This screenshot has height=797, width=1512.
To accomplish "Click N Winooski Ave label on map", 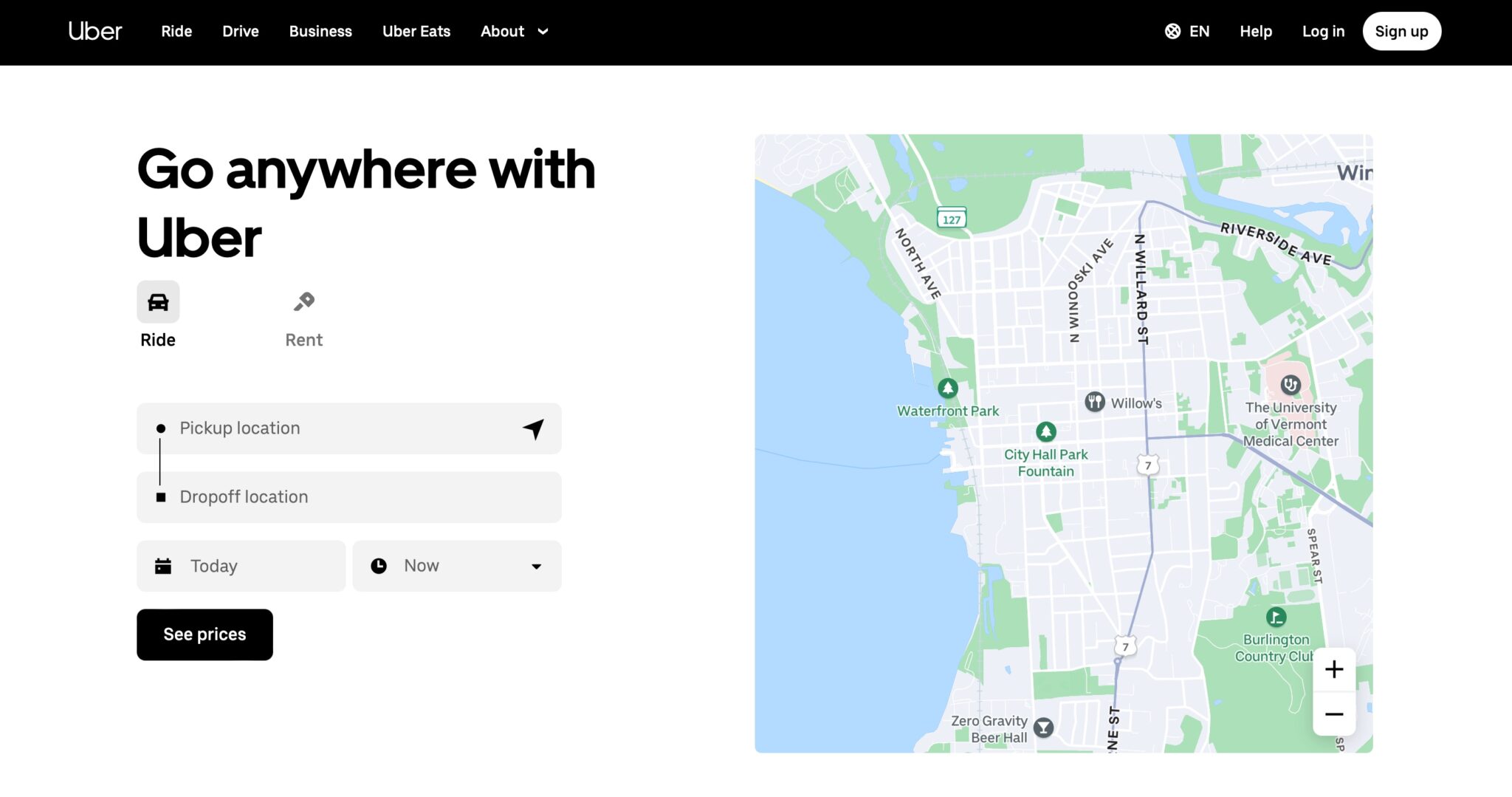I will (x=1089, y=290).
